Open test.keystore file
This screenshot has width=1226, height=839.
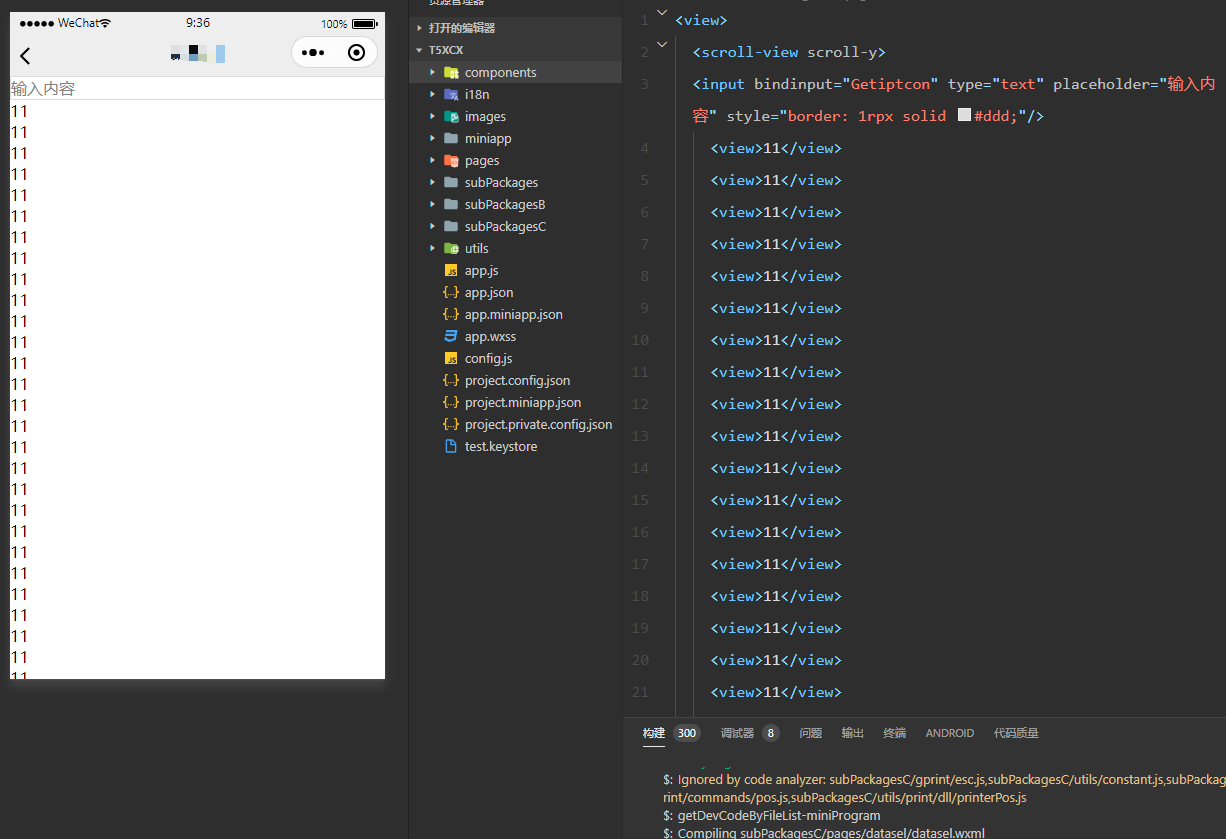pos(501,446)
